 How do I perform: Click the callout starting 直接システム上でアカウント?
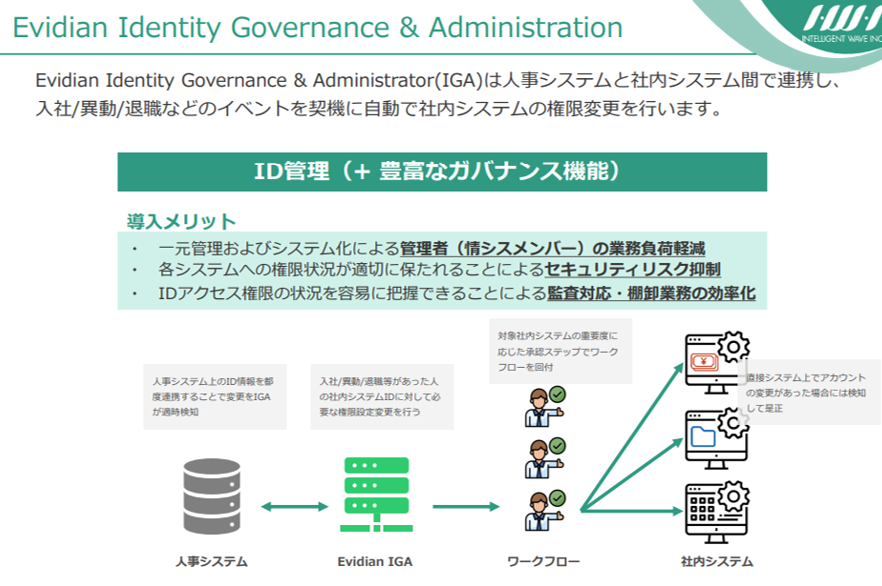click(x=809, y=393)
